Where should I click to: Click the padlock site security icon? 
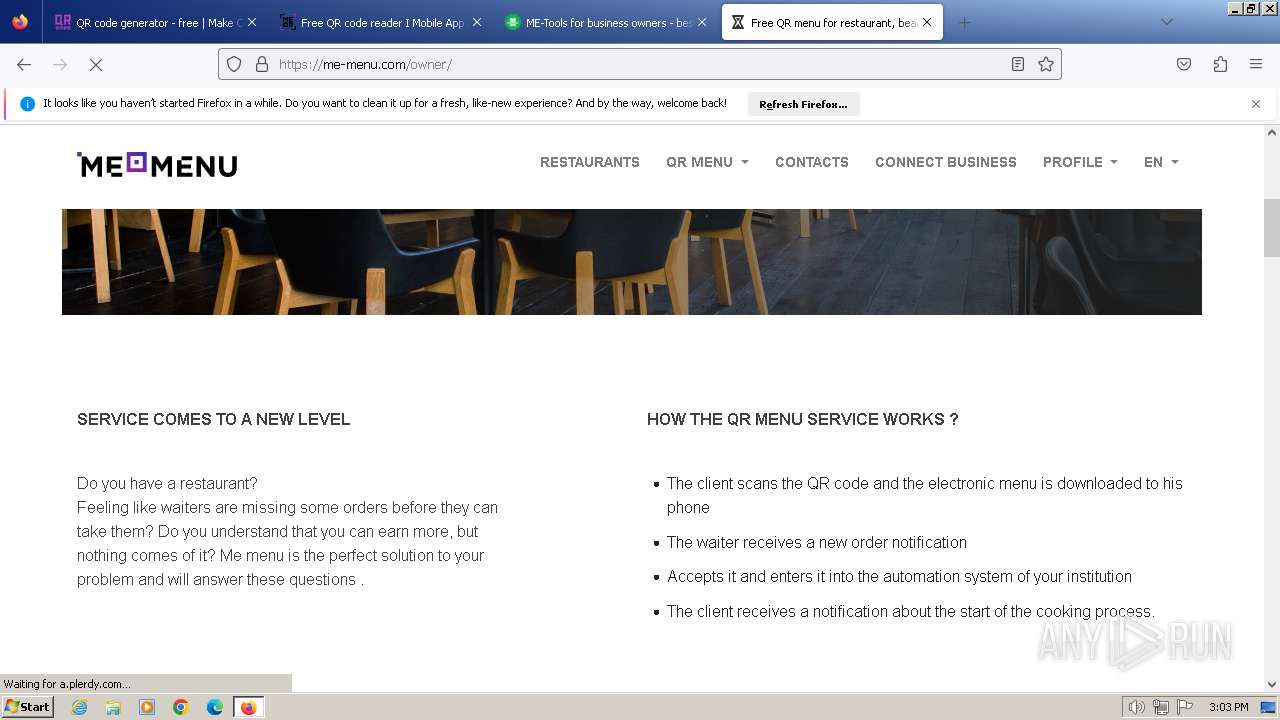pos(262,64)
